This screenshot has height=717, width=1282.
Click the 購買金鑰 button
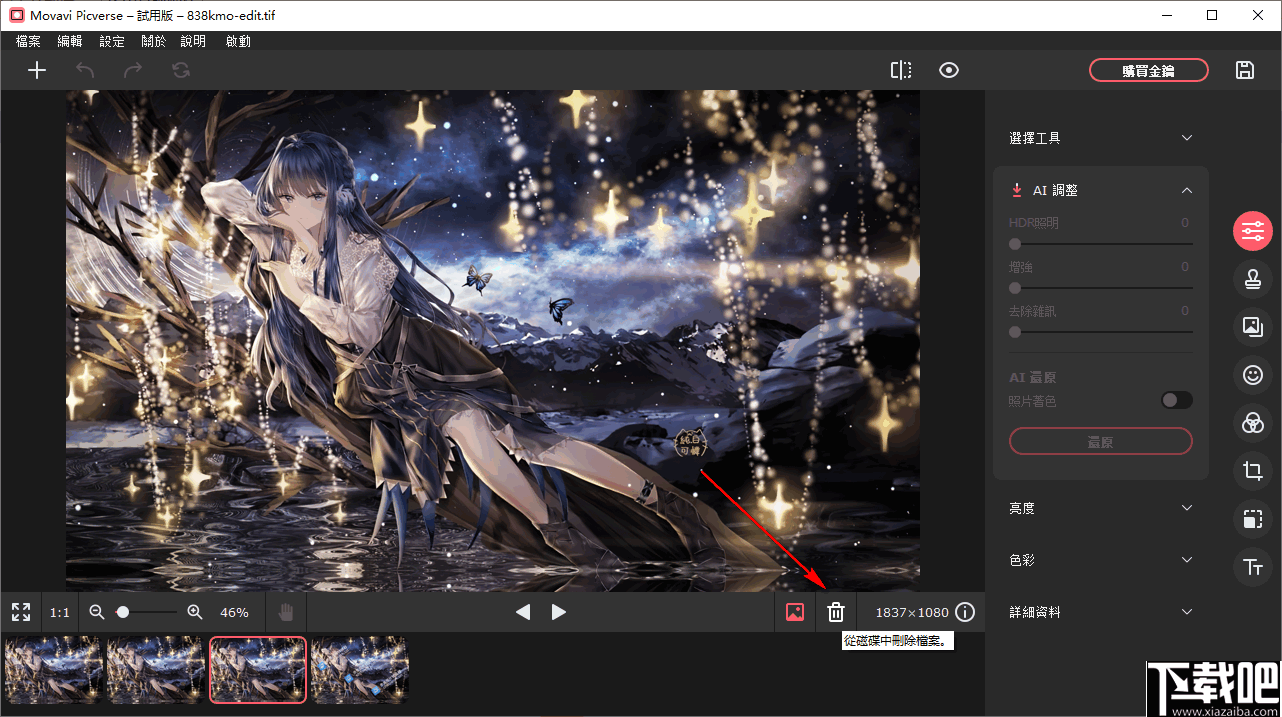coord(1149,70)
